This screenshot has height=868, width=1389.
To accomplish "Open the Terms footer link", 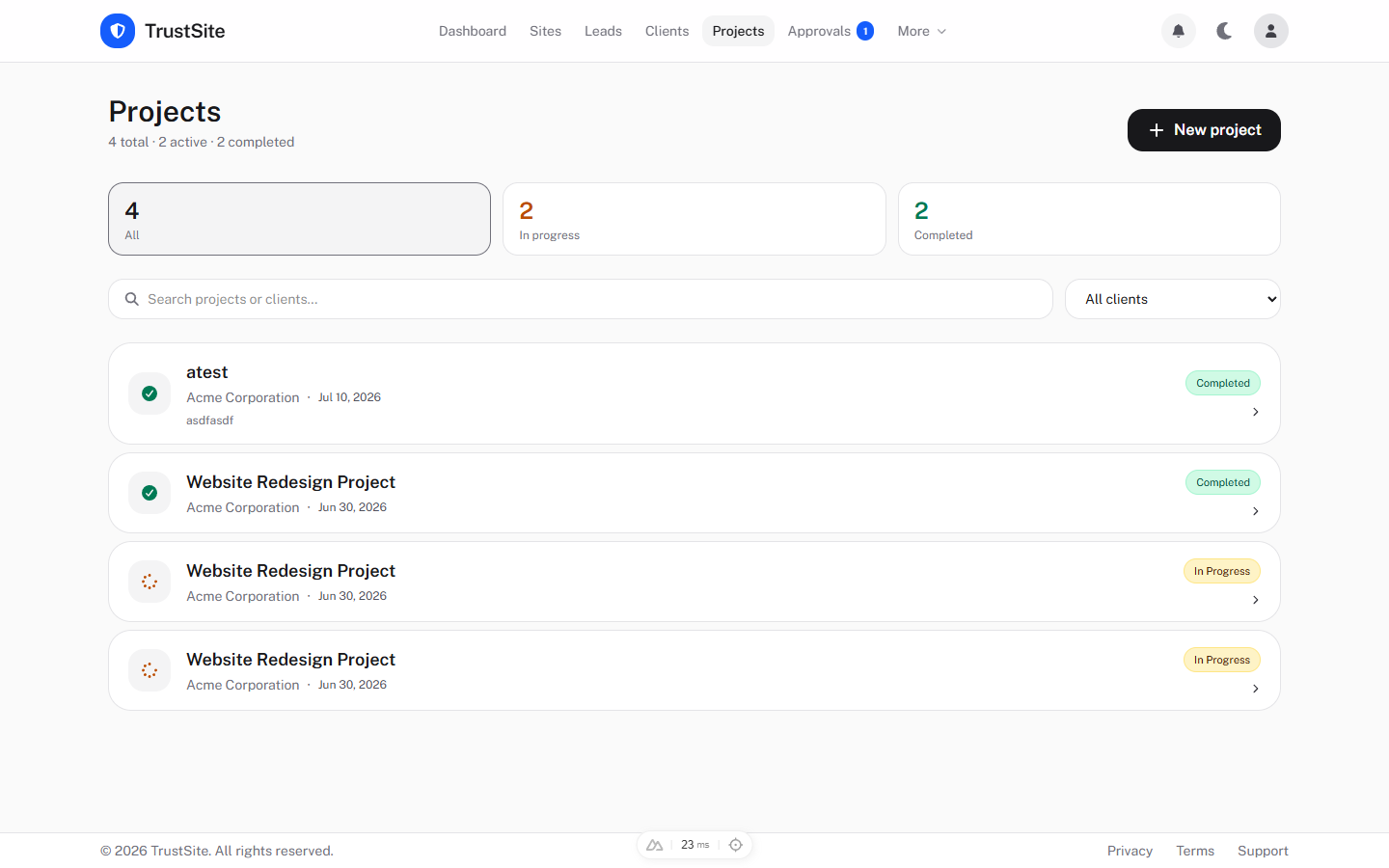I will [1195, 851].
